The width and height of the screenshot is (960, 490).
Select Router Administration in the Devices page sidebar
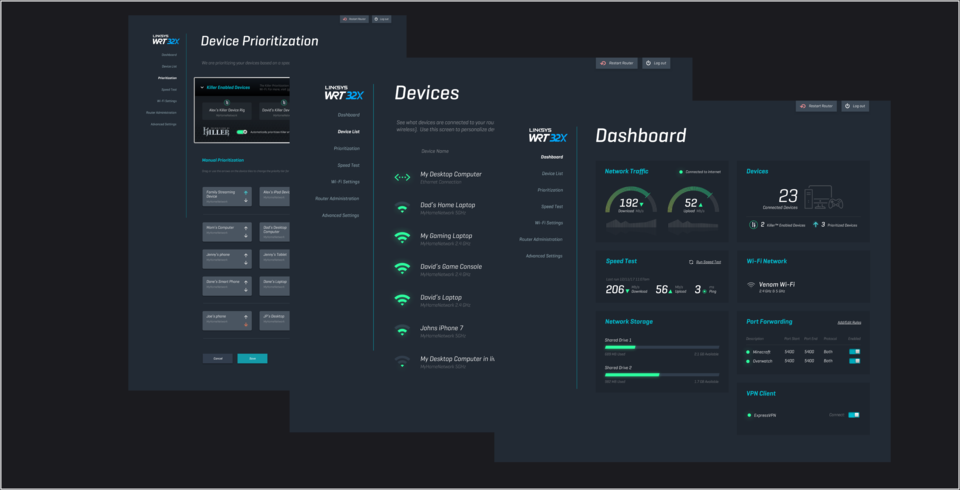click(337, 198)
